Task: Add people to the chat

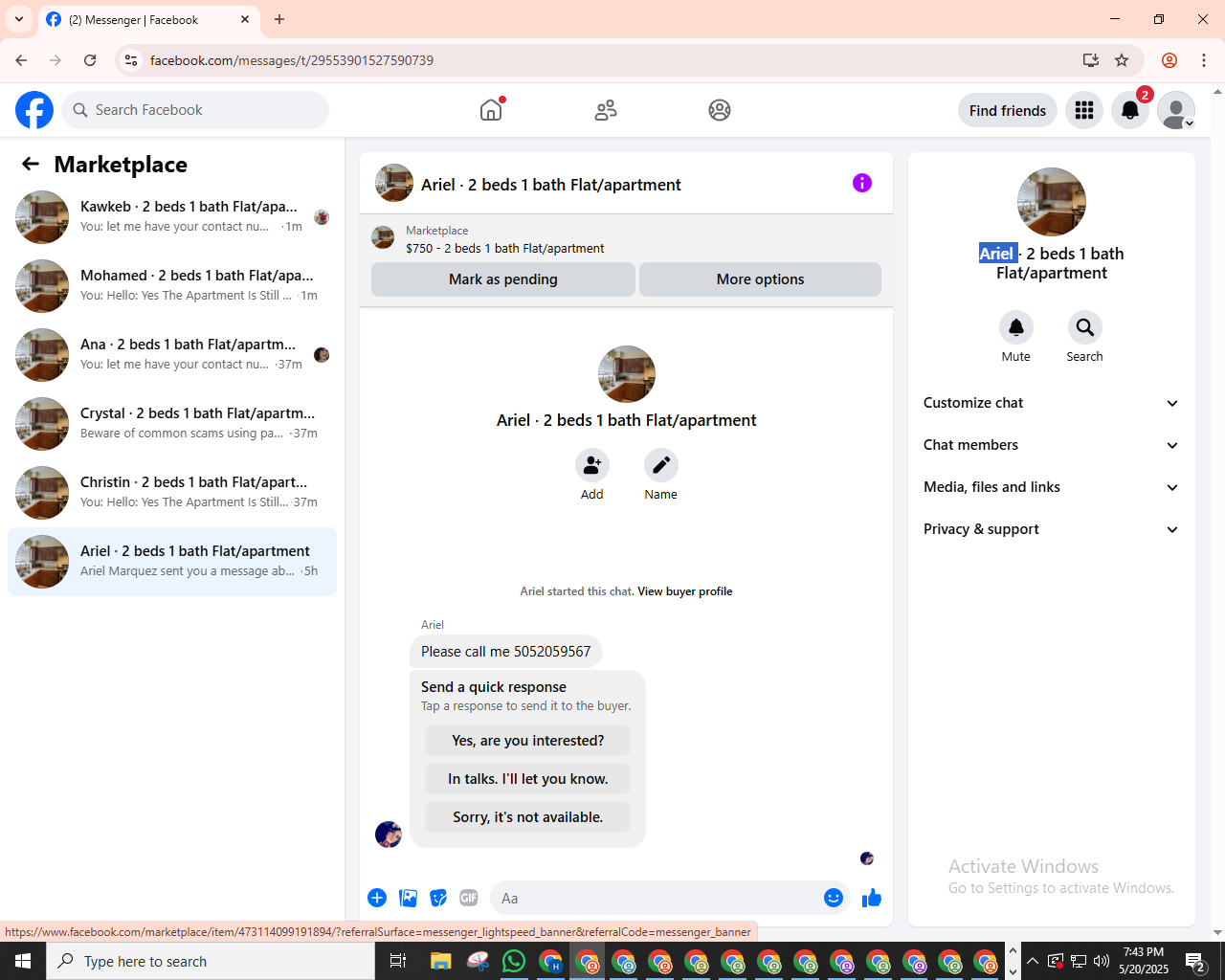Action: pos(592,465)
